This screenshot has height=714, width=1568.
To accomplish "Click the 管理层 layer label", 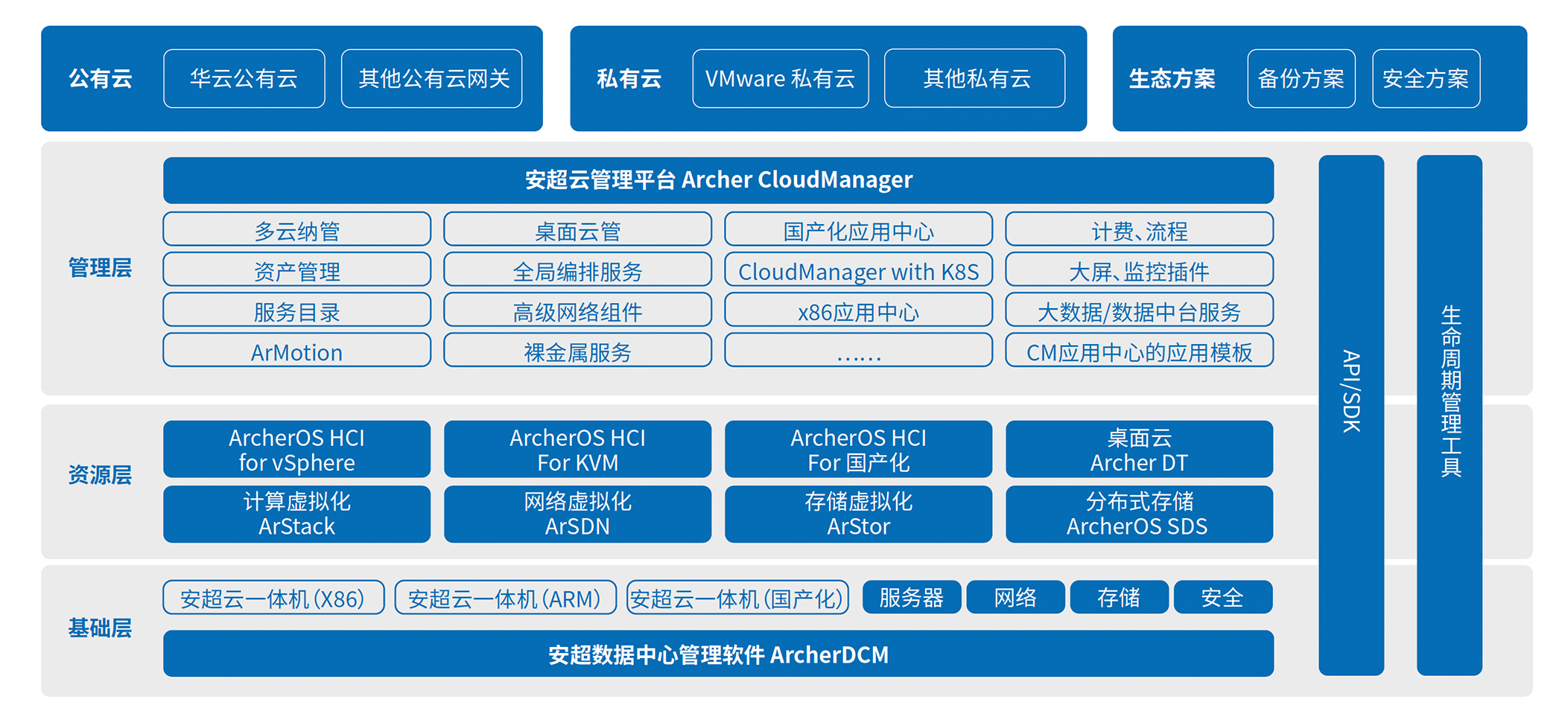I will click(100, 268).
